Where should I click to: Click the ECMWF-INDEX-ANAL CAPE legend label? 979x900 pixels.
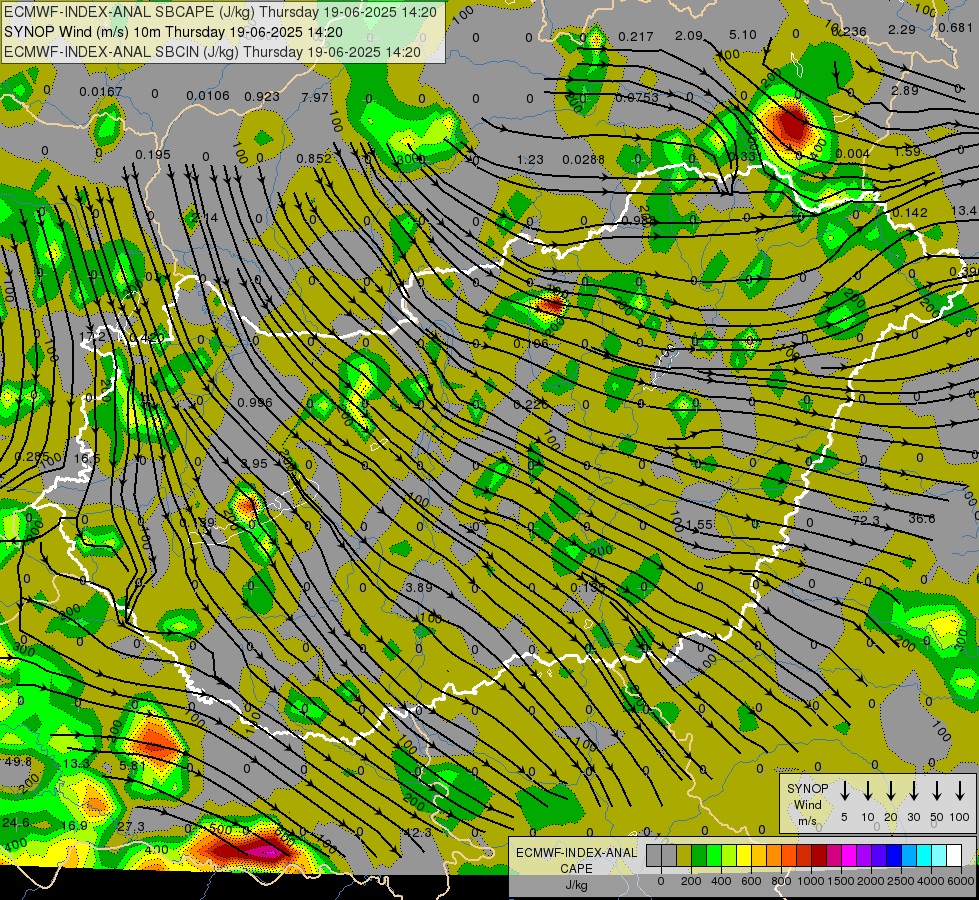point(576,861)
